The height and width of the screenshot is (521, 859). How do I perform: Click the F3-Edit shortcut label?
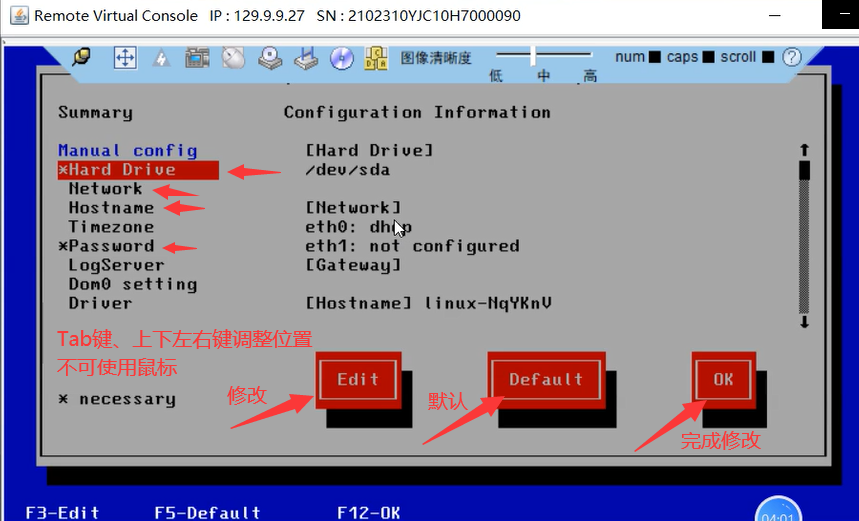(x=62, y=513)
